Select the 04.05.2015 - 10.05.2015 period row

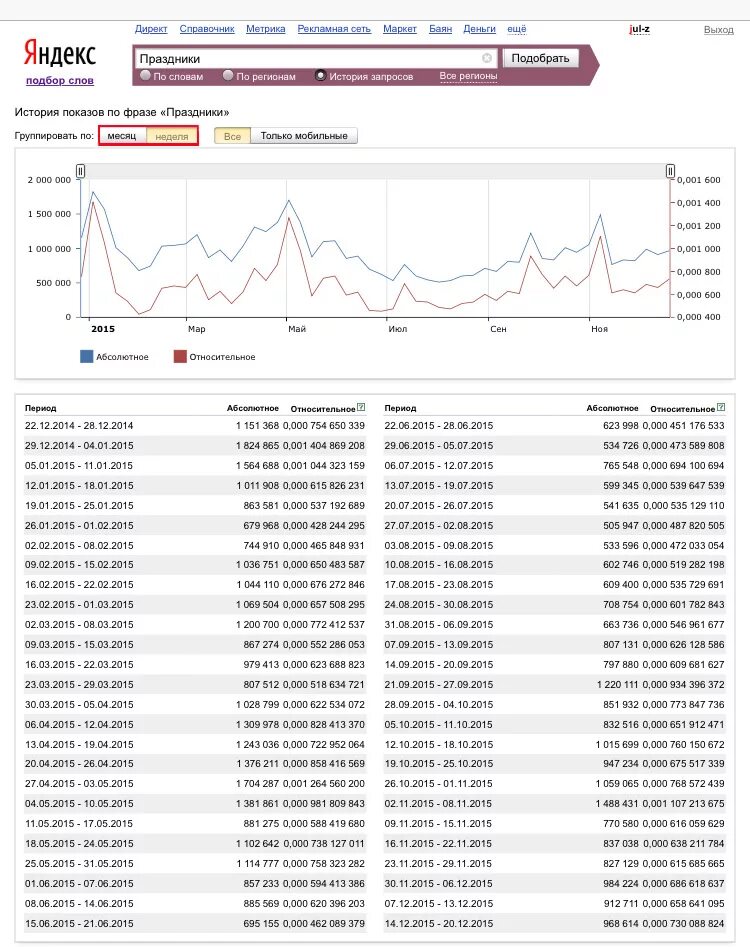point(194,804)
